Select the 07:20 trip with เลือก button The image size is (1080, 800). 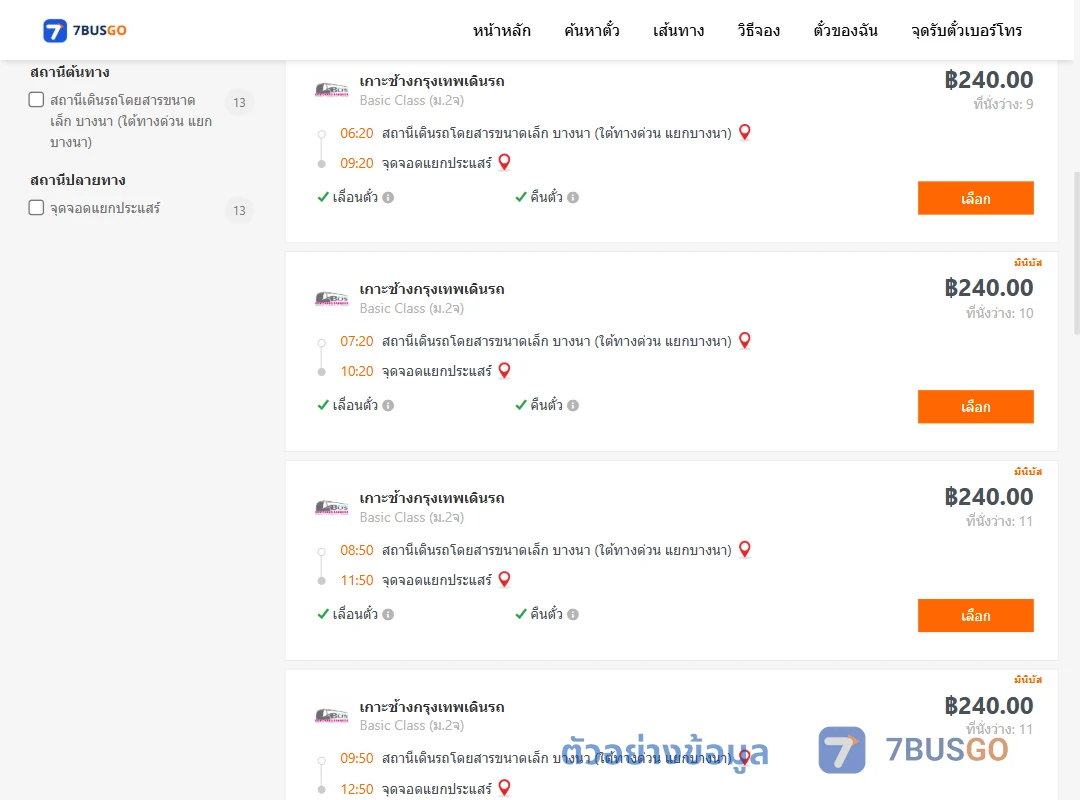tap(975, 407)
